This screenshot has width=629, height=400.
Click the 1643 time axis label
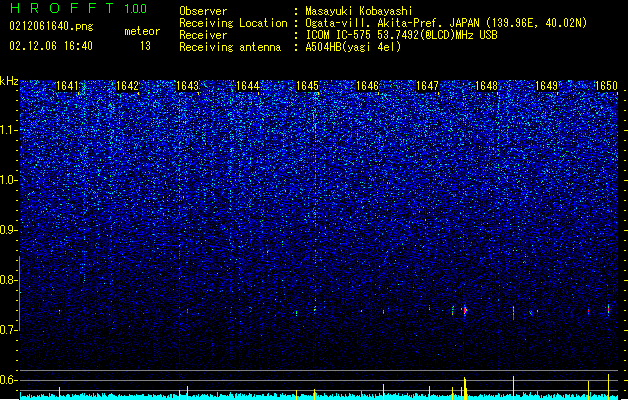click(x=187, y=86)
